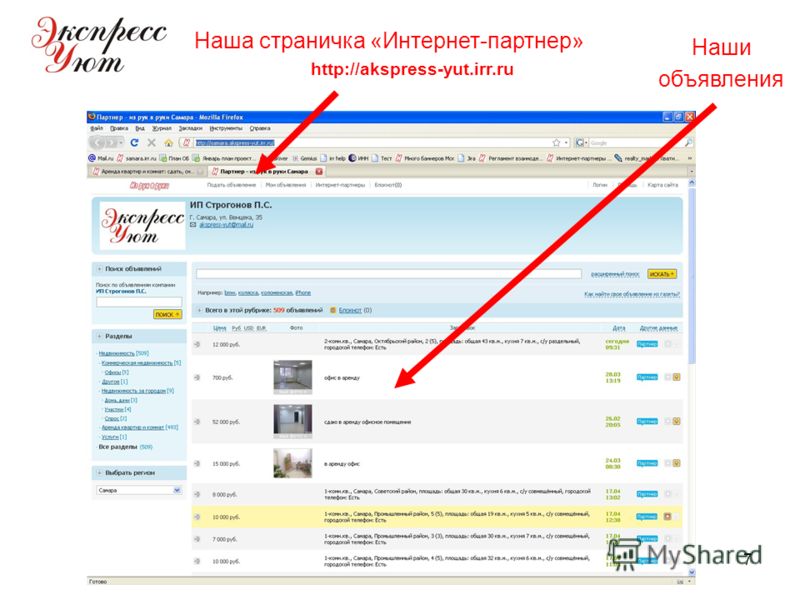Open the 'Много баннеров' bookmark

[x=425, y=158]
